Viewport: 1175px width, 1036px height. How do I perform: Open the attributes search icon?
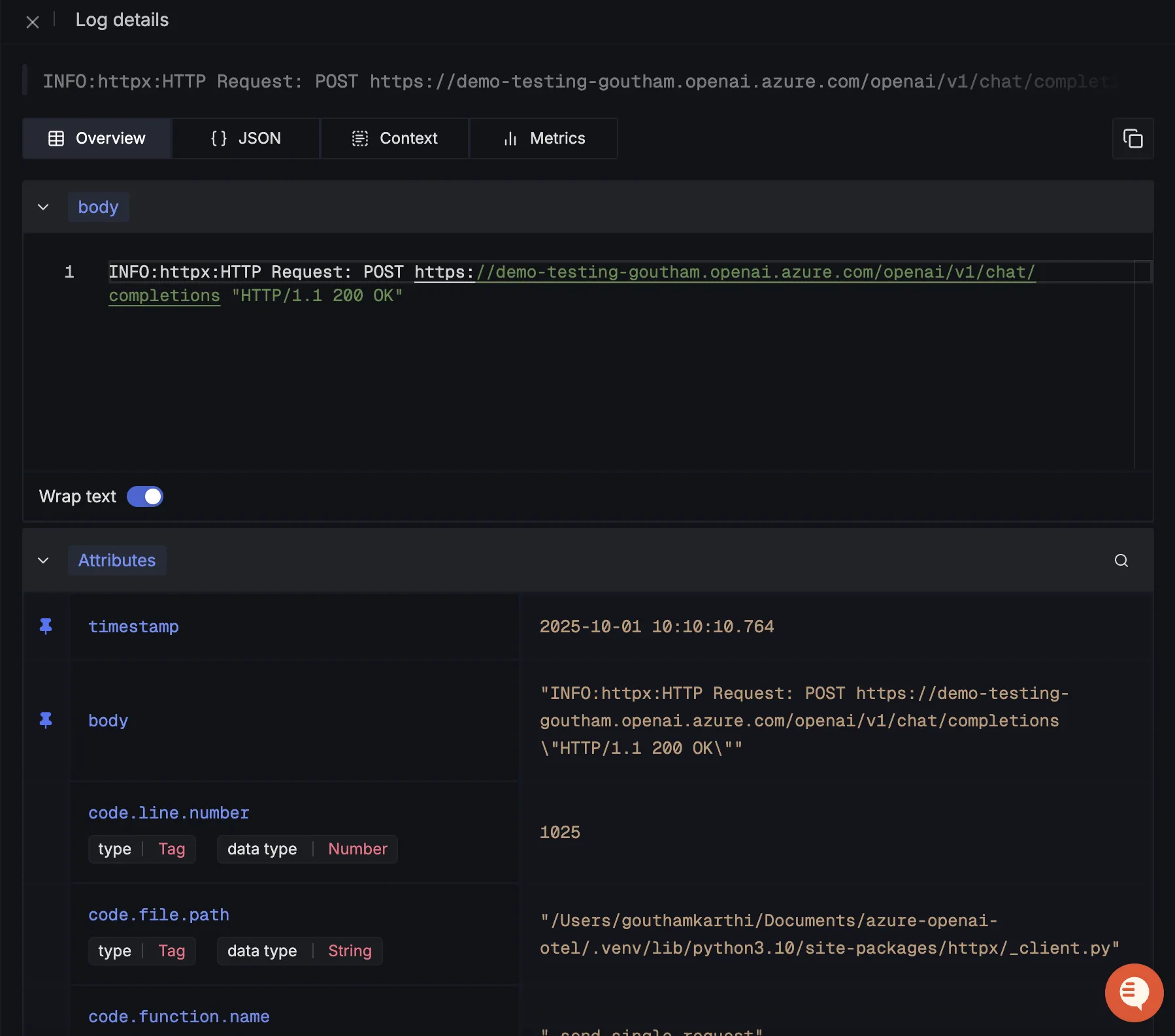coord(1121,560)
